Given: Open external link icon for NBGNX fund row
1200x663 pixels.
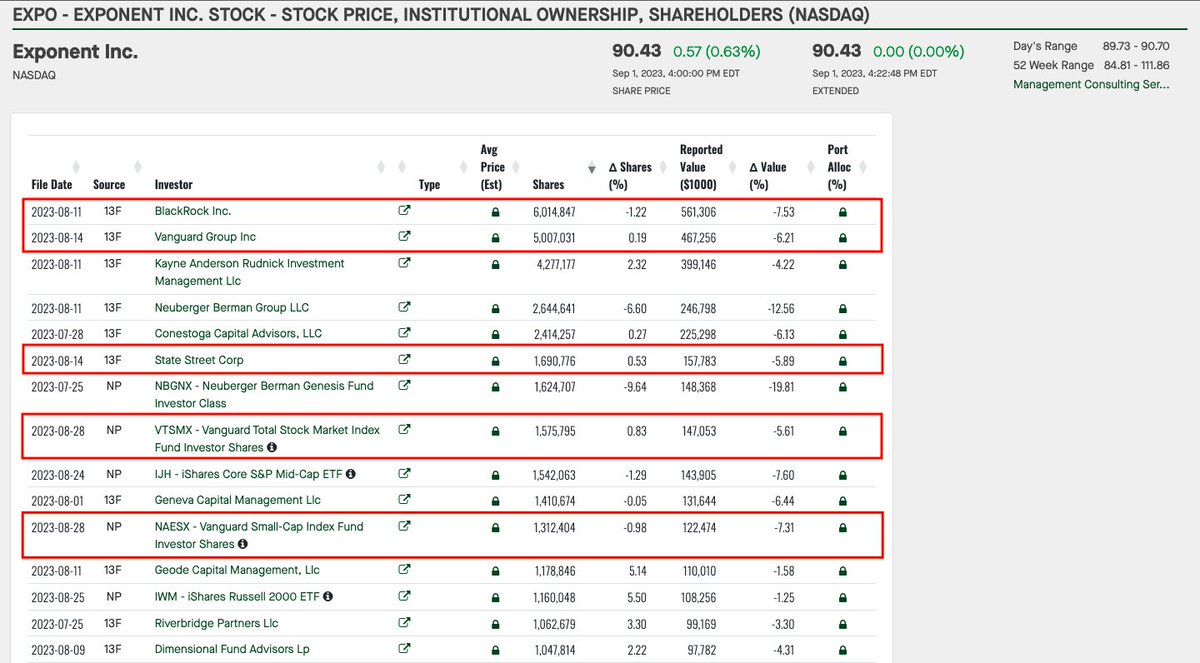Looking at the screenshot, I should pyautogui.click(x=404, y=385).
